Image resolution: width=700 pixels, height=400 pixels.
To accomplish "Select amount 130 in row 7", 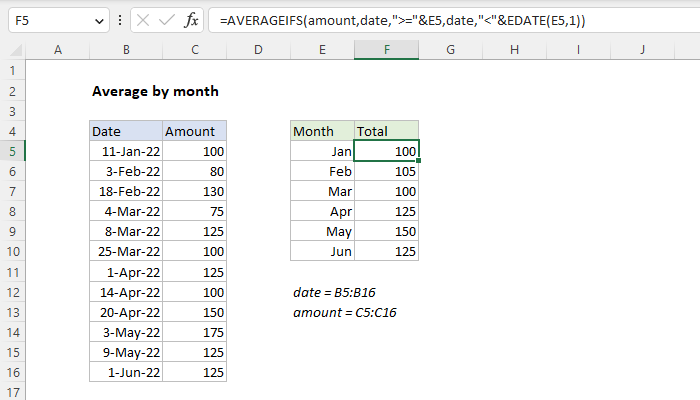I will pyautogui.click(x=195, y=192).
